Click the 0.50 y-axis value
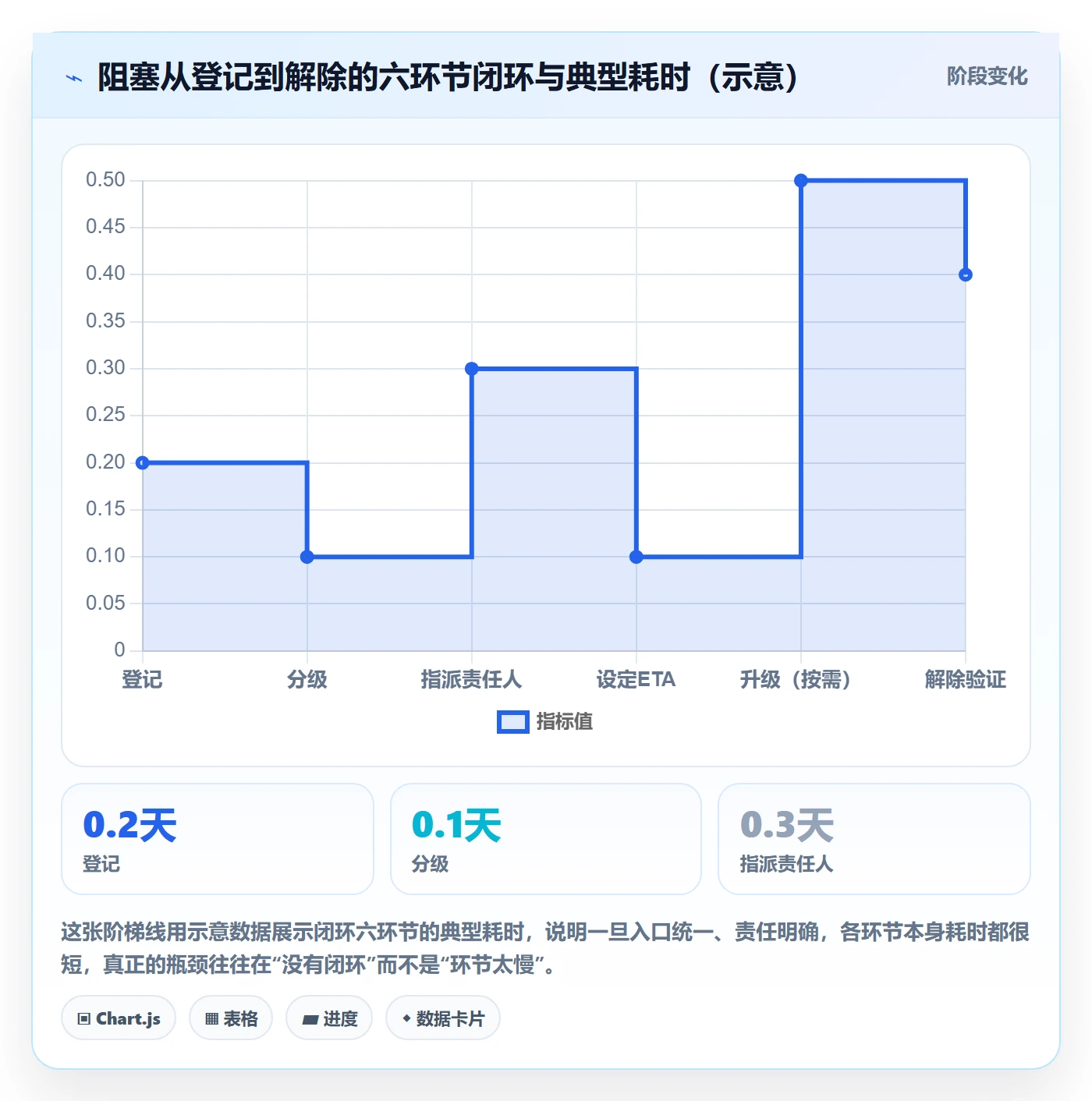The height and width of the screenshot is (1101, 1092). (x=105, y=180)
